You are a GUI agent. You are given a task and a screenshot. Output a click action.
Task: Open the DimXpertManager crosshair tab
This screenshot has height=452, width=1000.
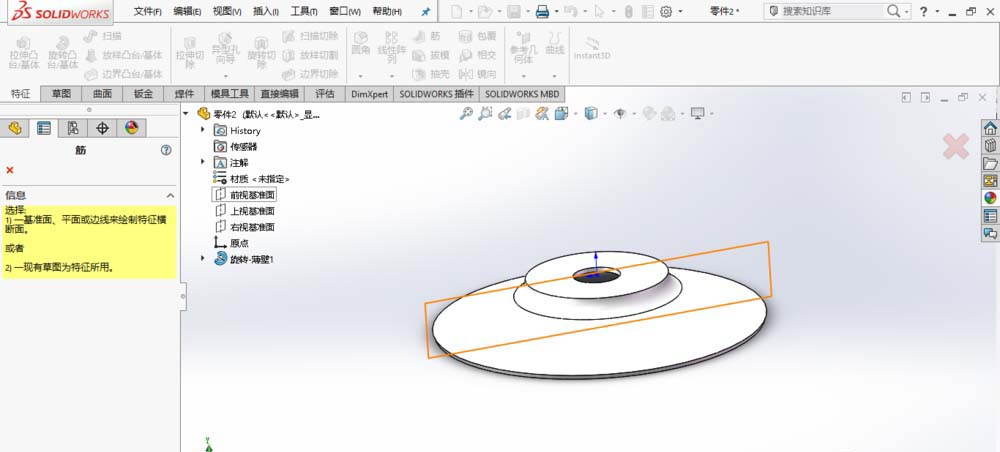[x=102, y=128]
